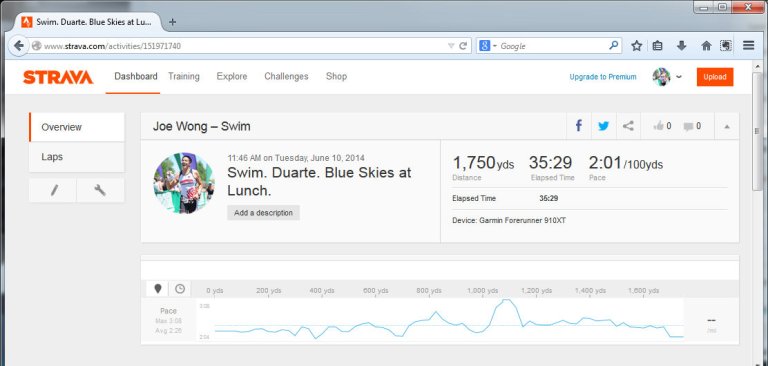The width and height of the screenshot is (768, 366).
Task: Click the Joe Wong – Swim heading
Action: (201, 126)
